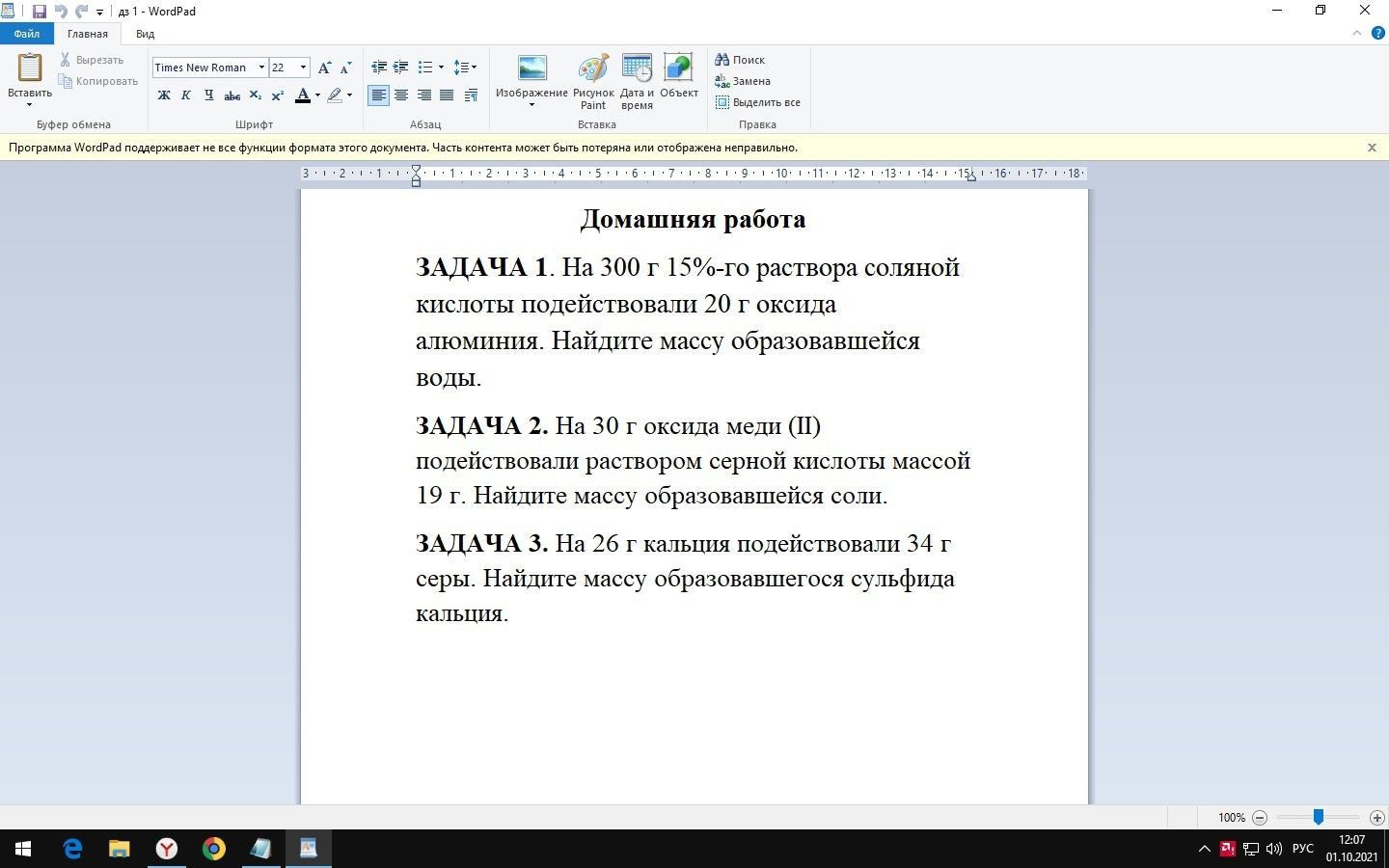Toggle subscript formatting

point(255,95)
